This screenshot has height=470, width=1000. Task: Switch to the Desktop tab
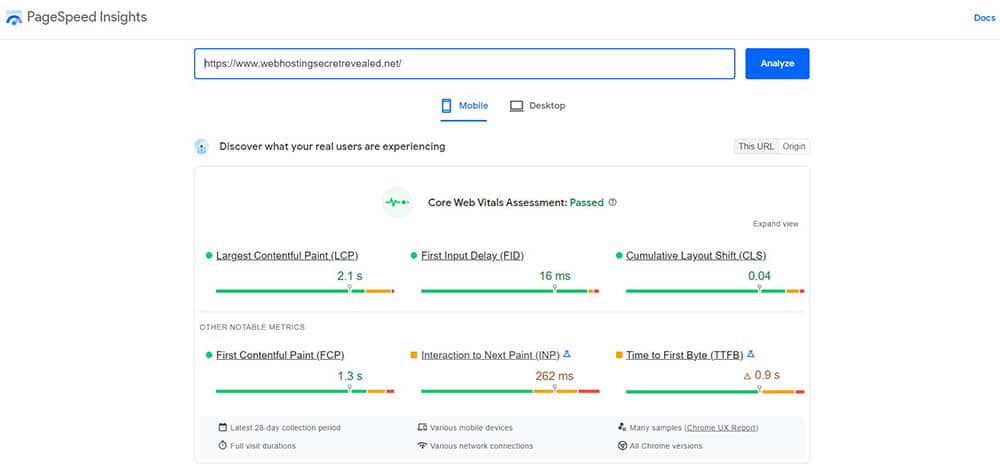click(537, 106)
